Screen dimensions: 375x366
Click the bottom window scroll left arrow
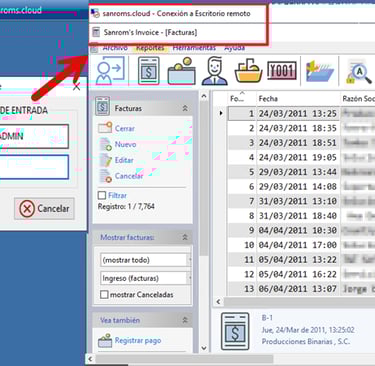(x=90, y=359)
